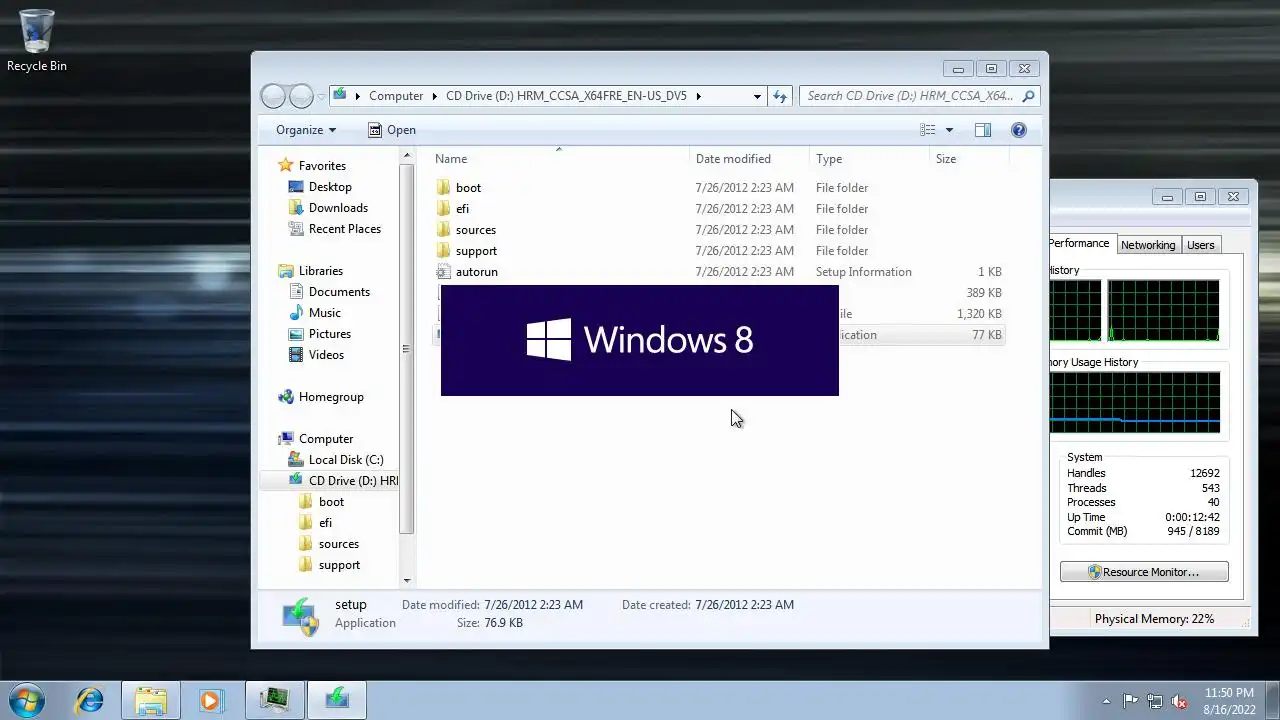The height and width of the screenshot is (720, 1280).
Task: Open the Desktop link under Favorites
Action: (330, 187)
